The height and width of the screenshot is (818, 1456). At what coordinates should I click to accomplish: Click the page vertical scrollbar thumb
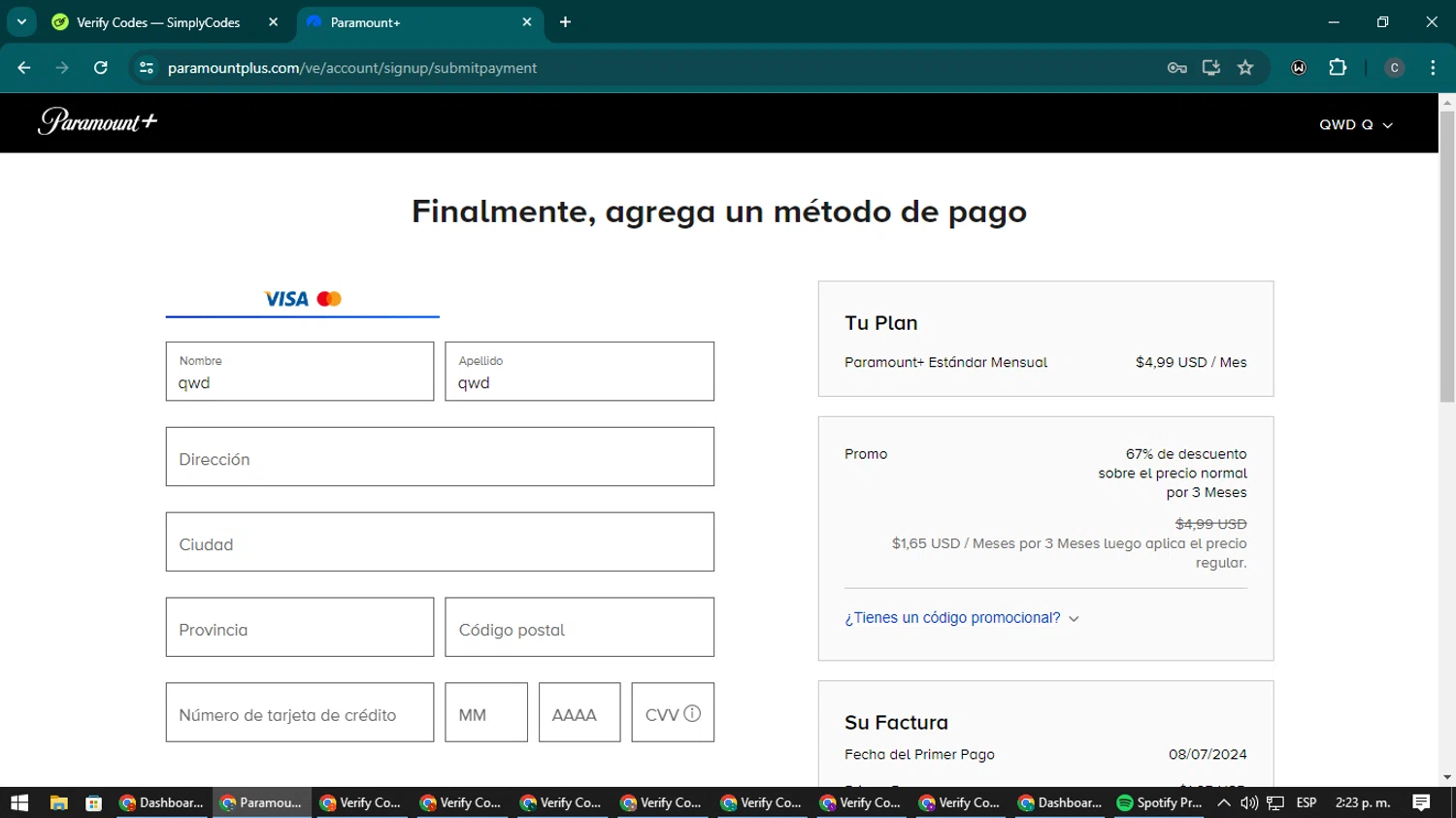1446,256
